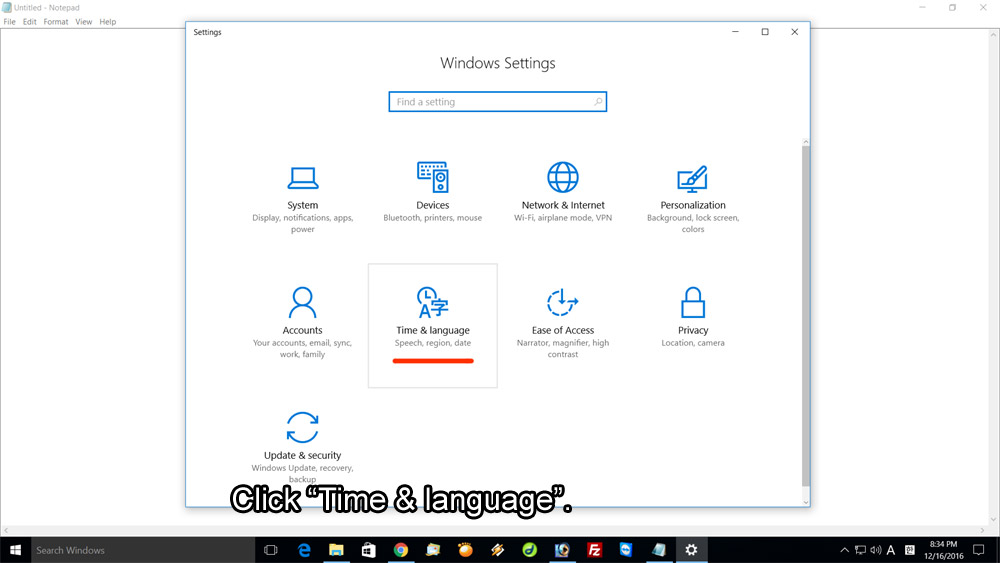Open the volume tray icon
Screen dimensions: 1000x563
(x=876, y=550)
